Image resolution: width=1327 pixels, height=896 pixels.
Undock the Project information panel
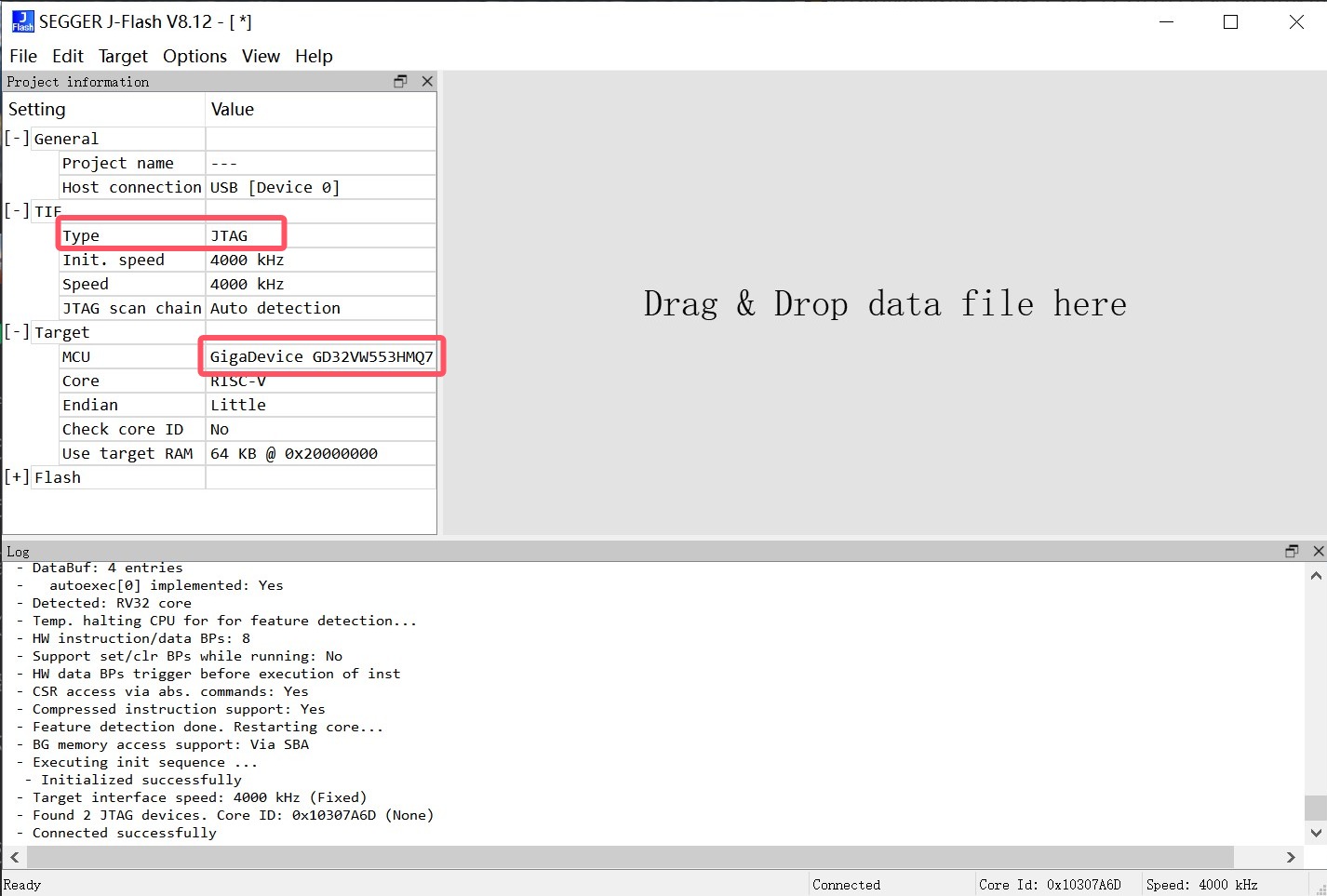coord(400,82)
